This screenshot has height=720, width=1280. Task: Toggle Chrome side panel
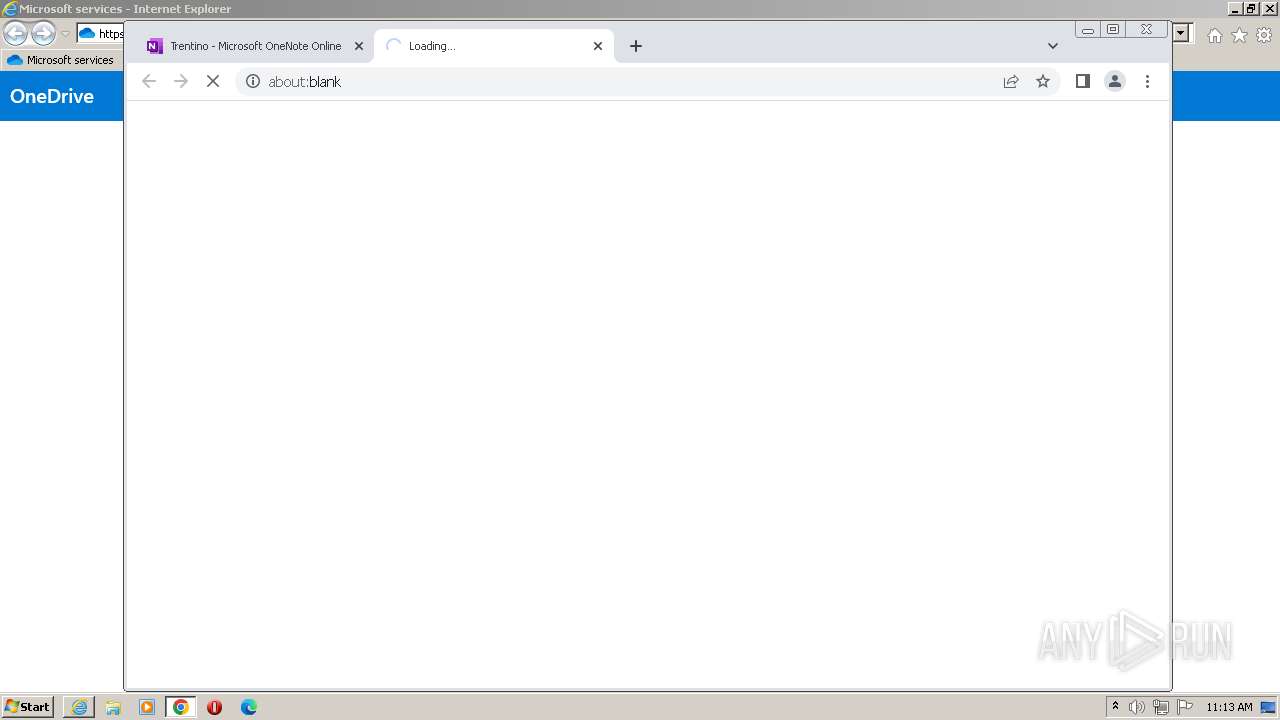pos(1082,82)
